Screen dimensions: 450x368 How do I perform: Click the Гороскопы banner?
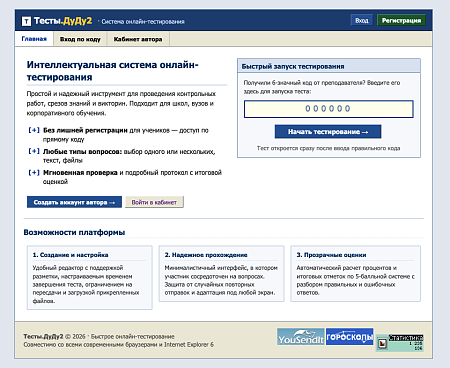pyautogui.click(x=349, y=337)
